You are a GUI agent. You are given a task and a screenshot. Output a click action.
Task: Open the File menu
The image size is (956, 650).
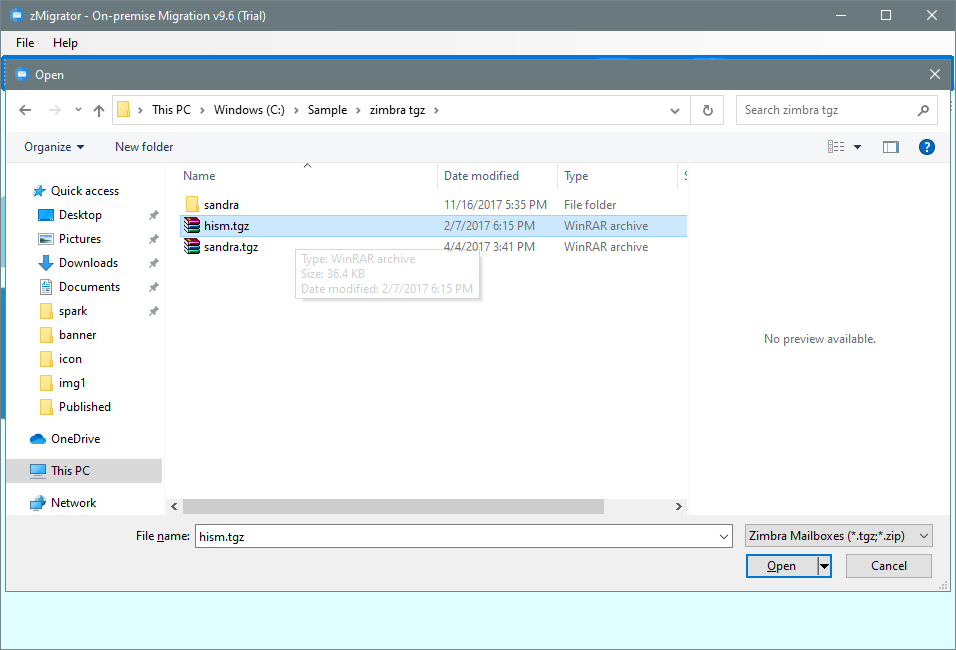coord(25,43)
